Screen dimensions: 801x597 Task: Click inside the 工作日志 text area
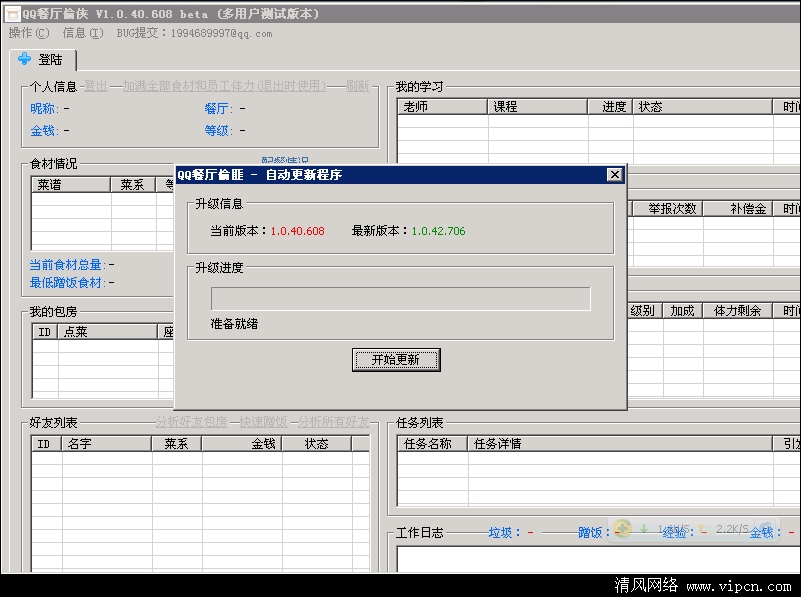click(598, 559)
